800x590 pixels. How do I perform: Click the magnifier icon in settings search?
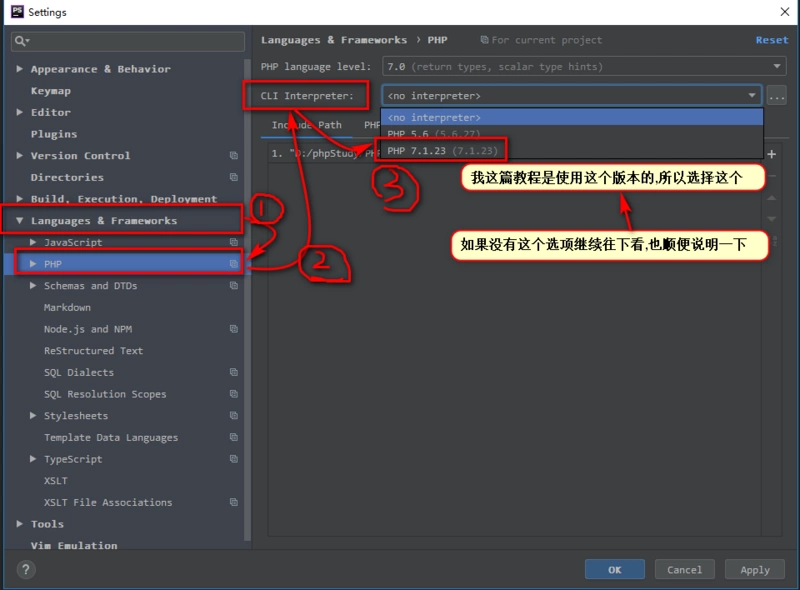click(21, 41)
